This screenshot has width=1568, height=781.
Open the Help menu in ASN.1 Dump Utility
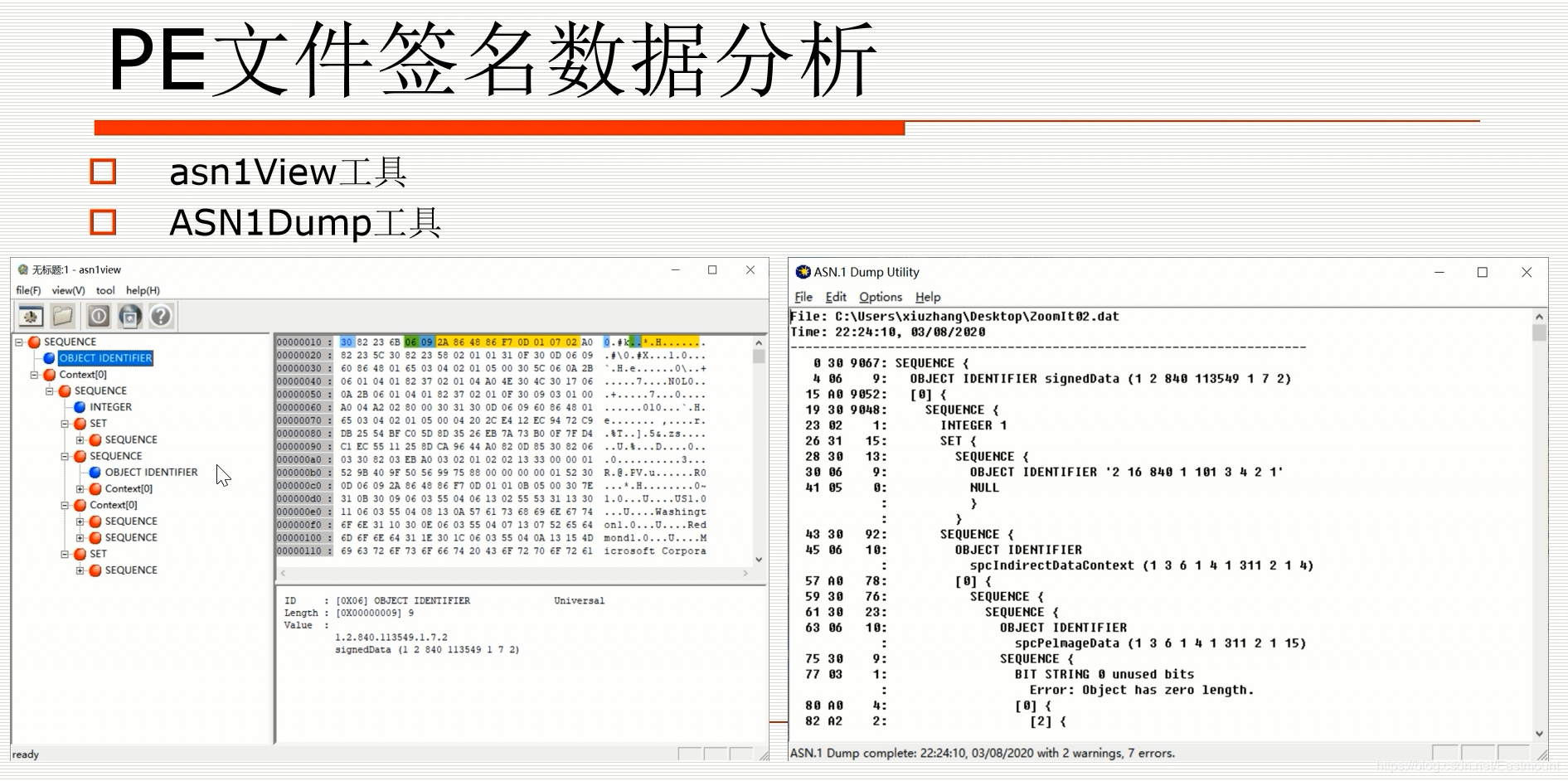click(928, 297)
